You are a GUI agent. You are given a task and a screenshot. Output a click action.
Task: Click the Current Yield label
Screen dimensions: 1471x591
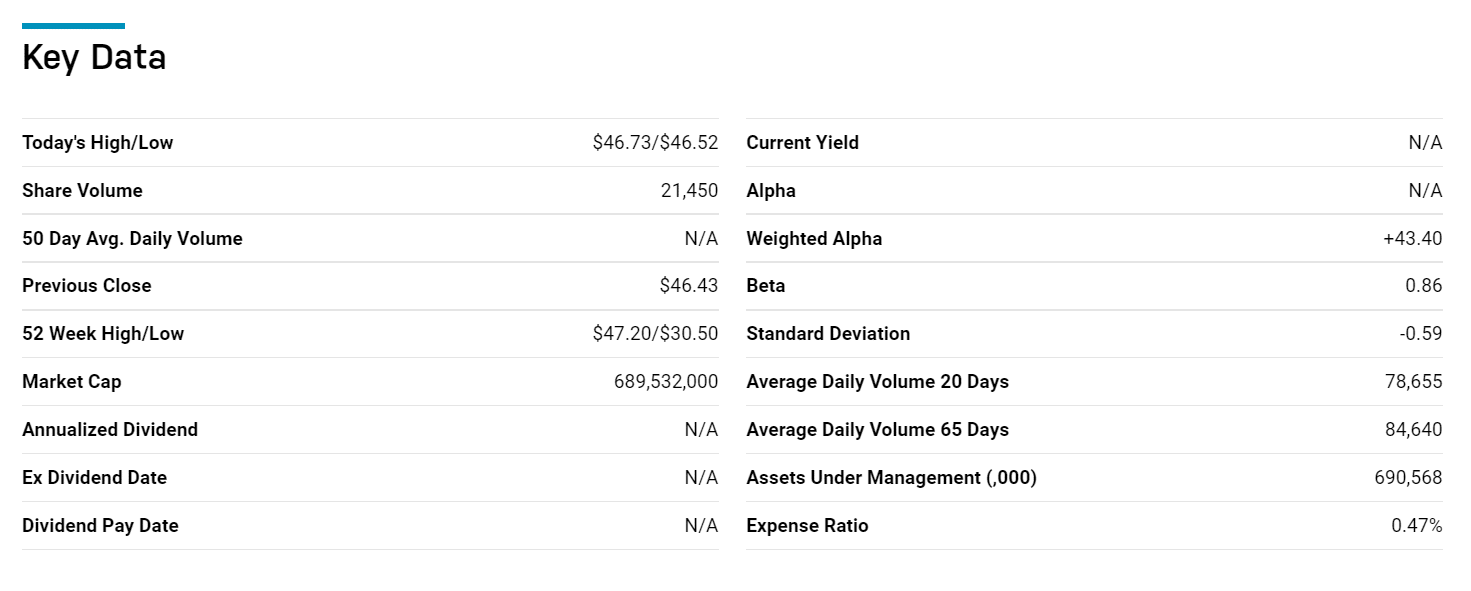click(x=803, y=143)
